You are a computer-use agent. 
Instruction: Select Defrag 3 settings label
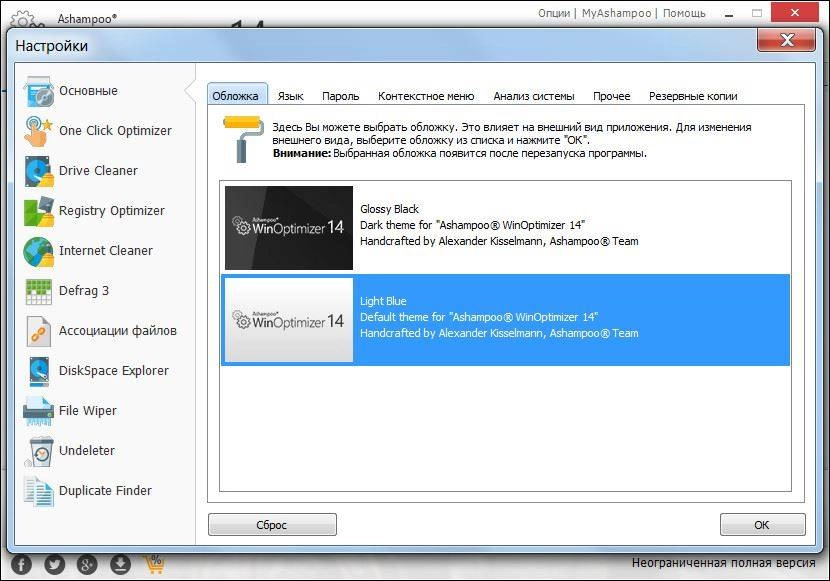pyautogui.click(x=84, y=291)
